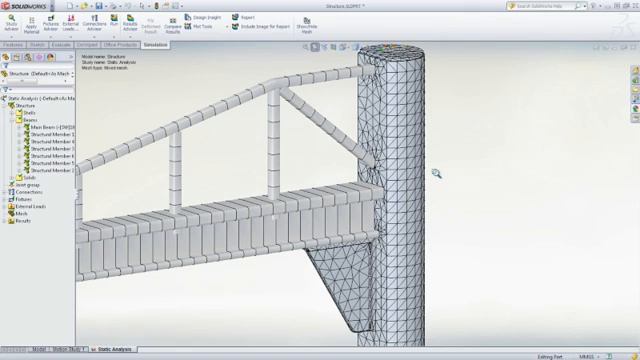Open the FeatureManager design tree tab icon
This screenshot has width=640, height=360.
pos(6,57)
